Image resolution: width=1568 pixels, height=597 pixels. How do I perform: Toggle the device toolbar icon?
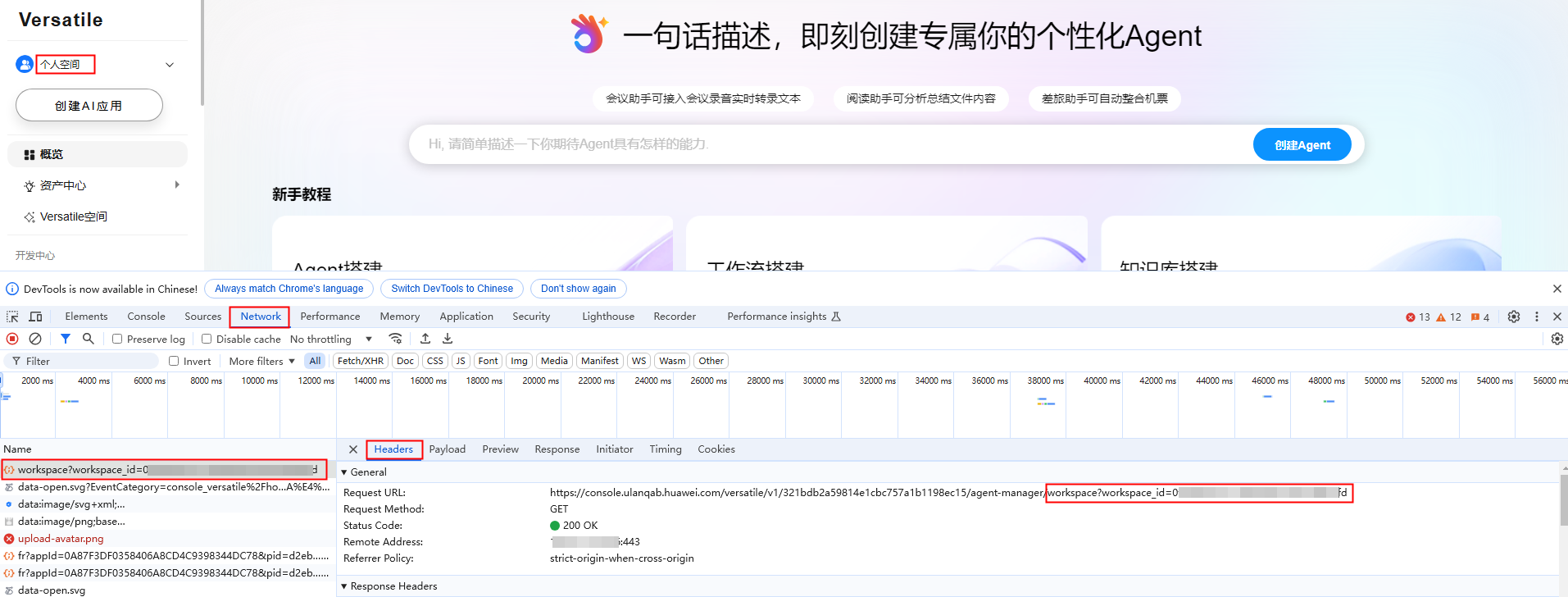point(36,317)
